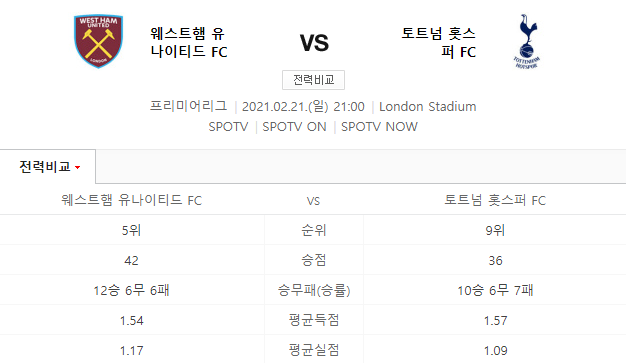Viewport: 626px width, 363px height.
Task: Click the 순위 row label
Action: click(314, 230)
